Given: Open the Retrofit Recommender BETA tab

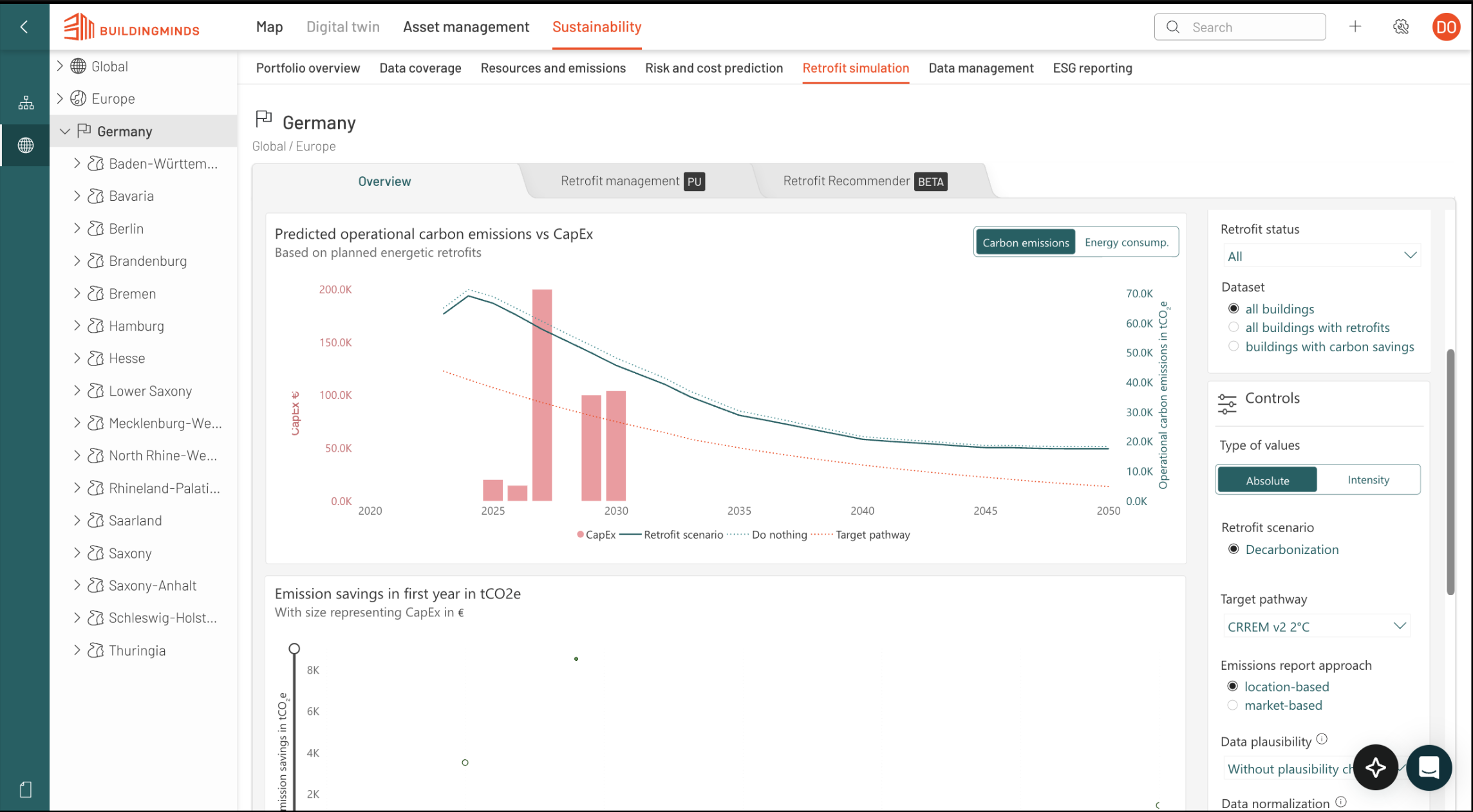Looking at the screenshot, I should pyautogui.click(x=865, y=181).
